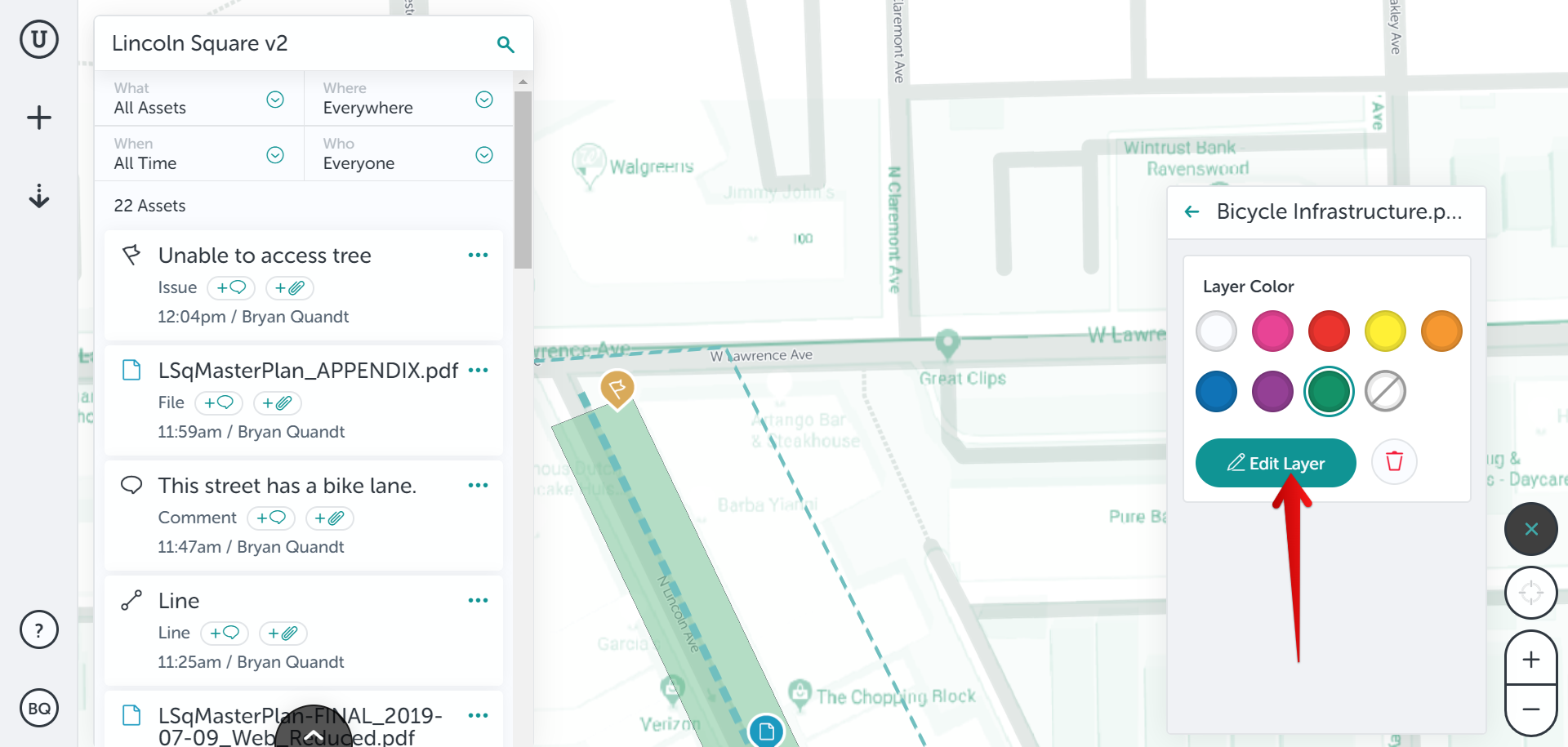Image resolution: width=1568 pixels, height=747 pixels.
Task: Click the blue file marker on map
Action: pos(766,731)
